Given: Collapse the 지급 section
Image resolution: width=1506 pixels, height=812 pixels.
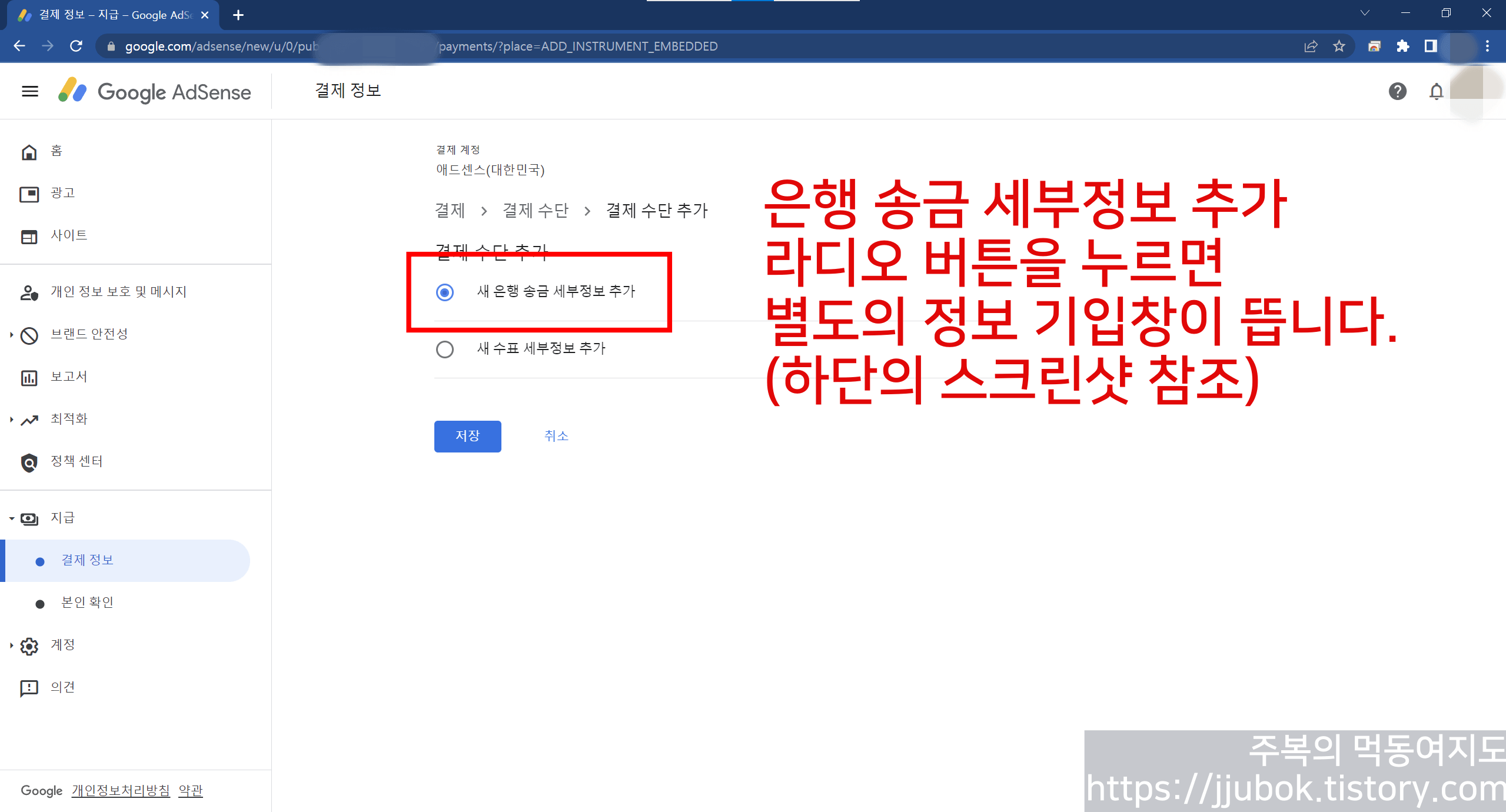Looking at the screenshot, I should pyautogui.click(x=11, y=518).
